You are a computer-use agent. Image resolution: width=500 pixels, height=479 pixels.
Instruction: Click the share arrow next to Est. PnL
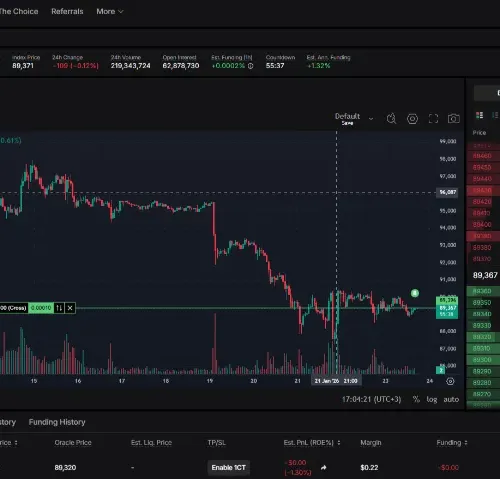pyautogui.click(x=323, y=468)
